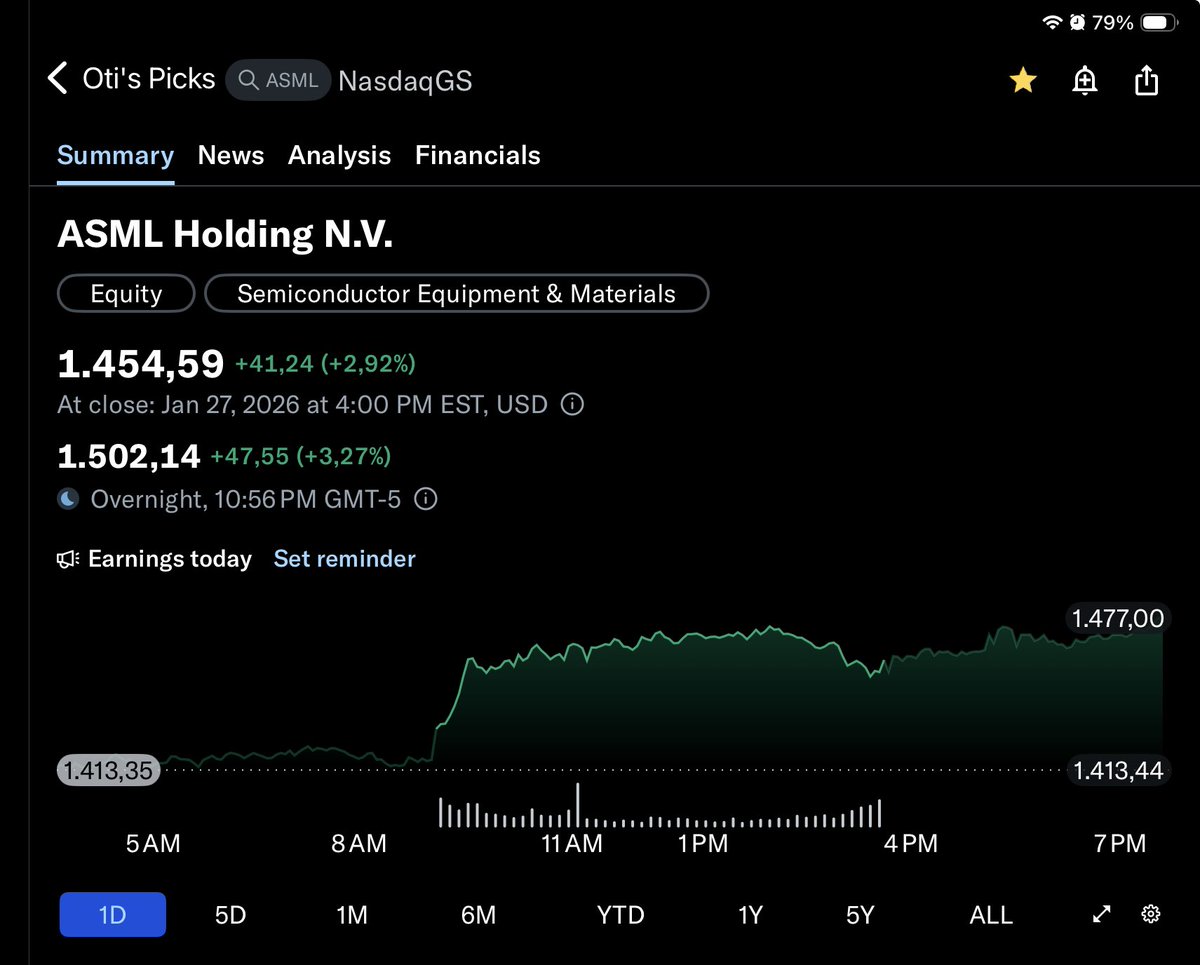Viewport: 1200px width, 965px height.
Task: Select the ALL chart range
Action: [991, 915]
